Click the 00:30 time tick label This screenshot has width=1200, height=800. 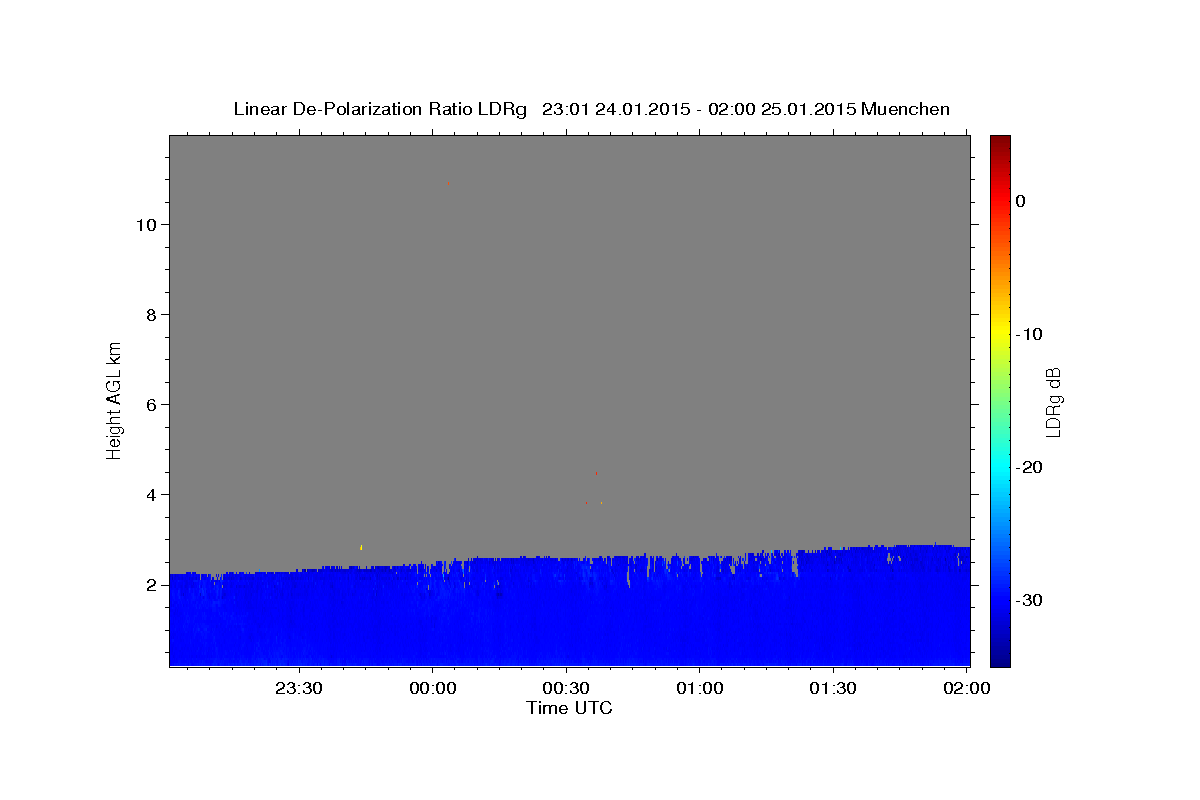(x=566, y=688)
